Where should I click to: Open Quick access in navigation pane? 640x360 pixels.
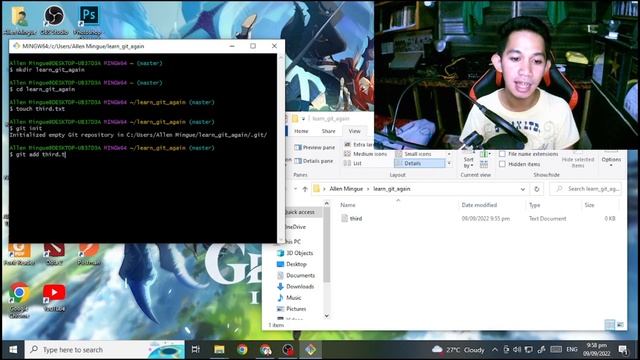tap(300, 212)
